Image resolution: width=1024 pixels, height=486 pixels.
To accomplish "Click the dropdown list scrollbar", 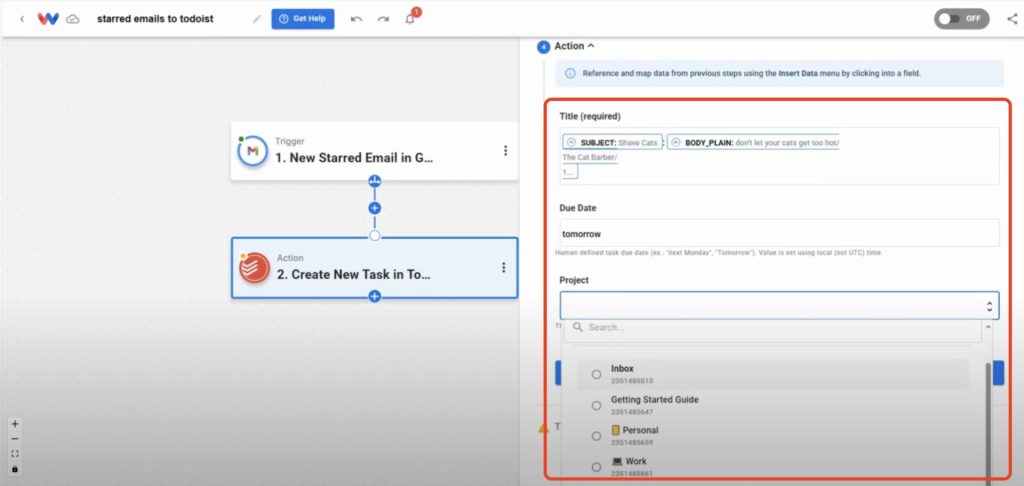I will click(988, 422).
